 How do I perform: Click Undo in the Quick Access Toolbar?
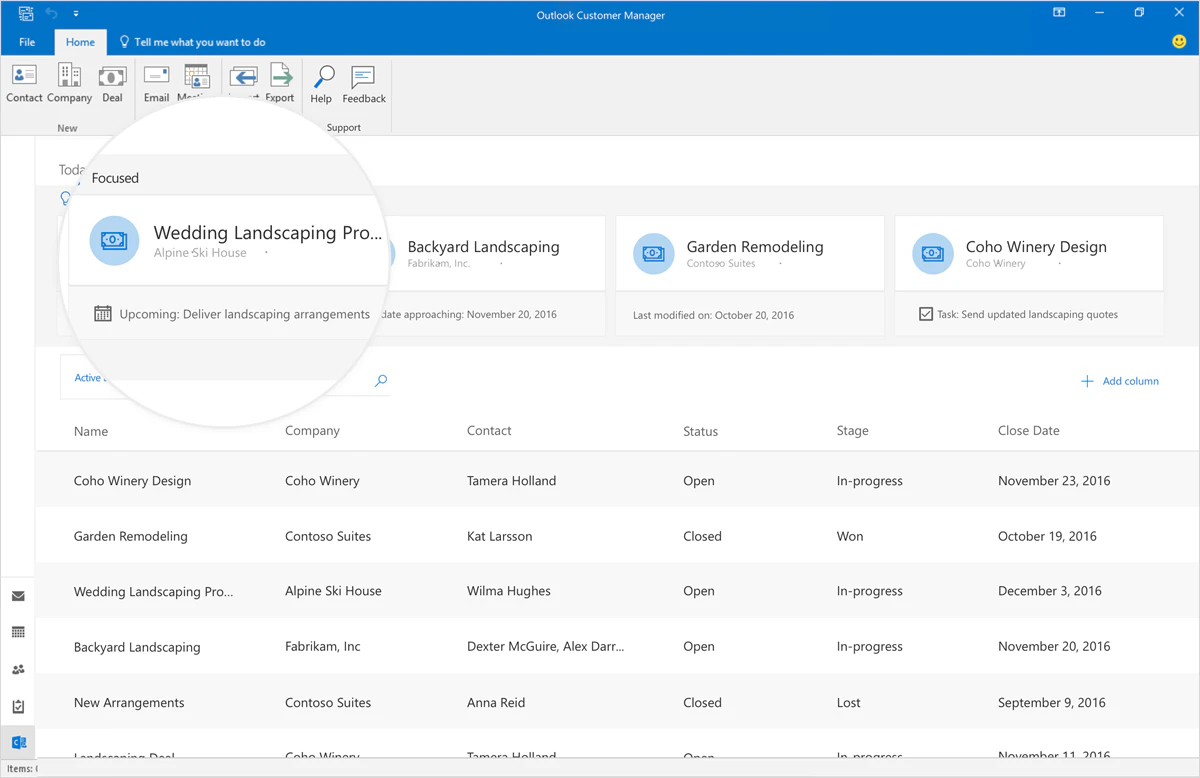pyautogui.click(x=52, y=13)
